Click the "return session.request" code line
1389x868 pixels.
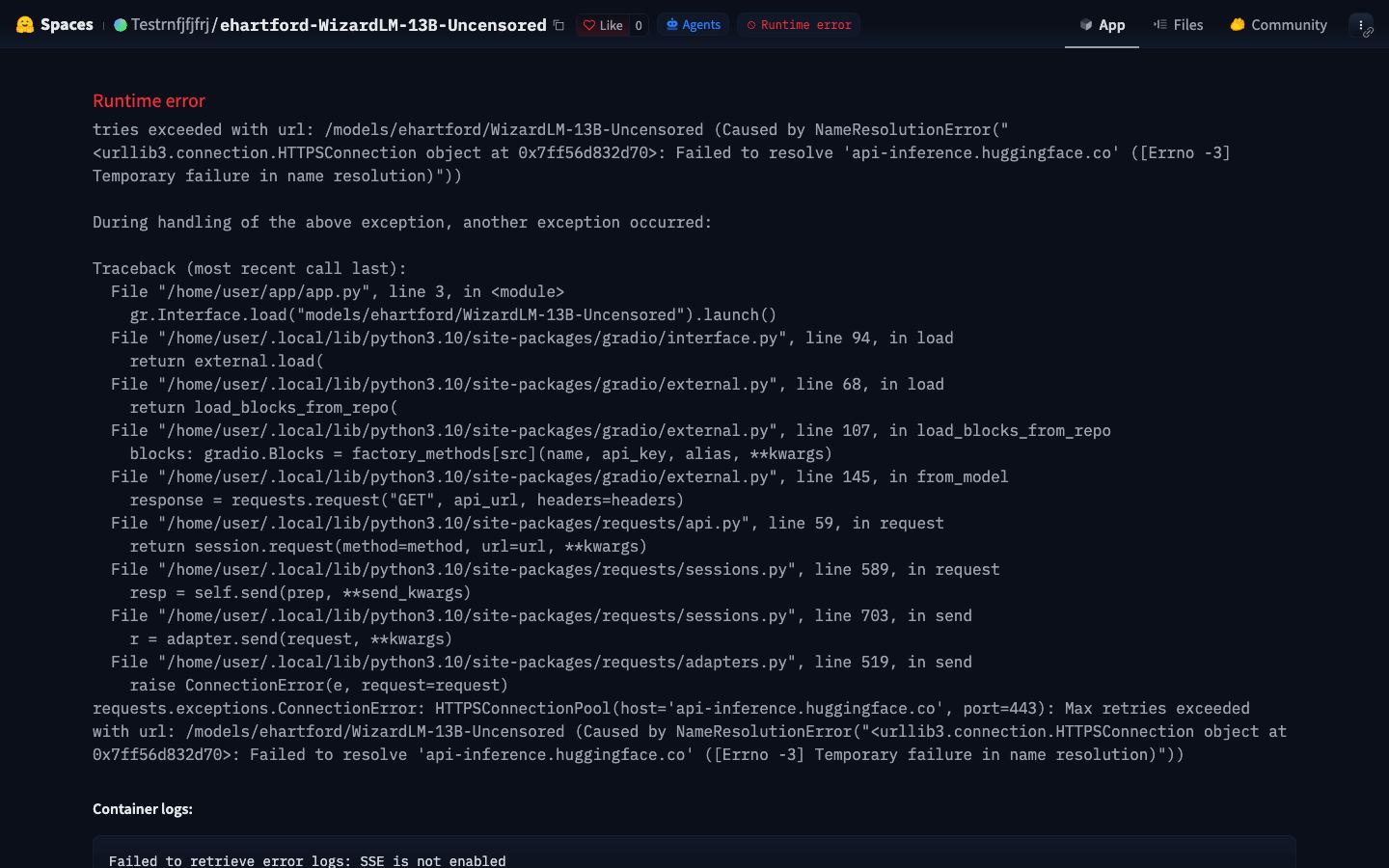pyautogui.click(x=389, y=546)
